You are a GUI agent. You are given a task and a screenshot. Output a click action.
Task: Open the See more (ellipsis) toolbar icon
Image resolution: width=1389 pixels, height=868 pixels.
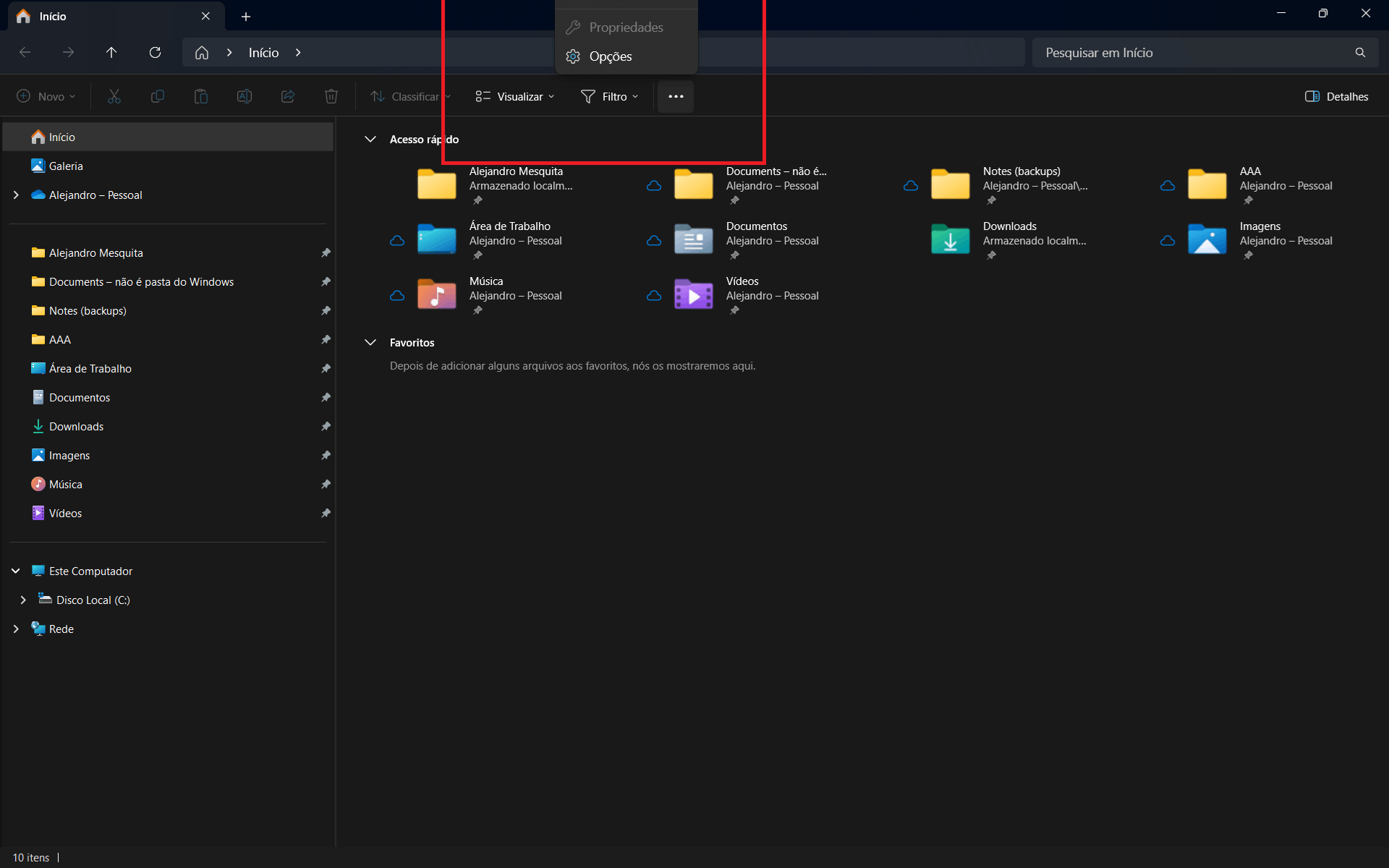tap(675, 96)
